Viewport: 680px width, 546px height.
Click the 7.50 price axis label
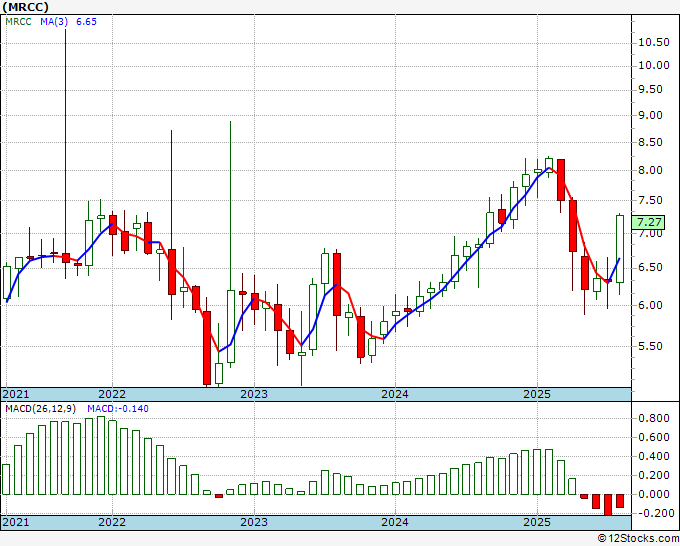(650, 200)
